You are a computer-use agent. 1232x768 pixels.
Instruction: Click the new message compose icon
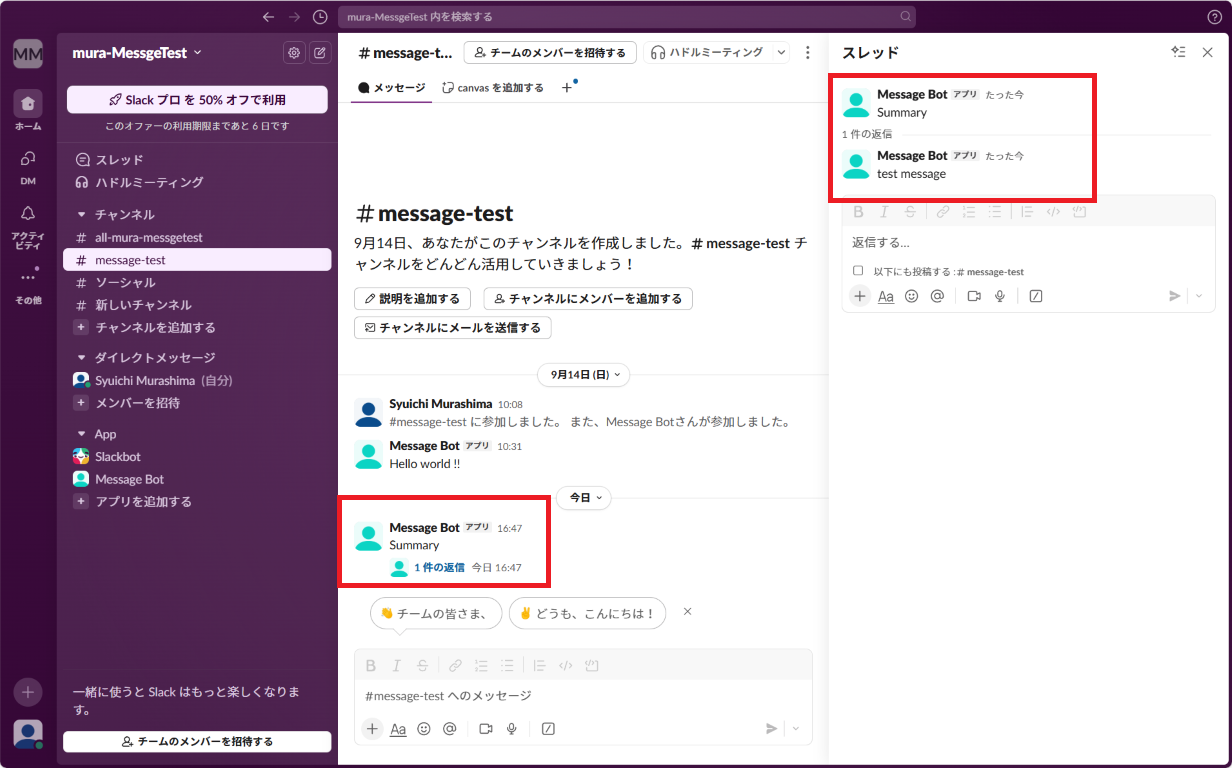[320, 53]
